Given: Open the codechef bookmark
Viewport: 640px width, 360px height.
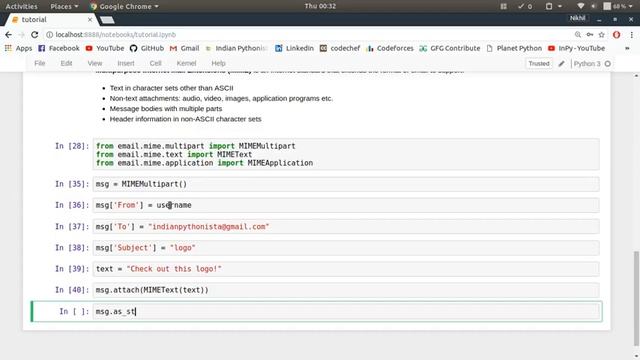Looking at the screenshot, I should (340, 48).
